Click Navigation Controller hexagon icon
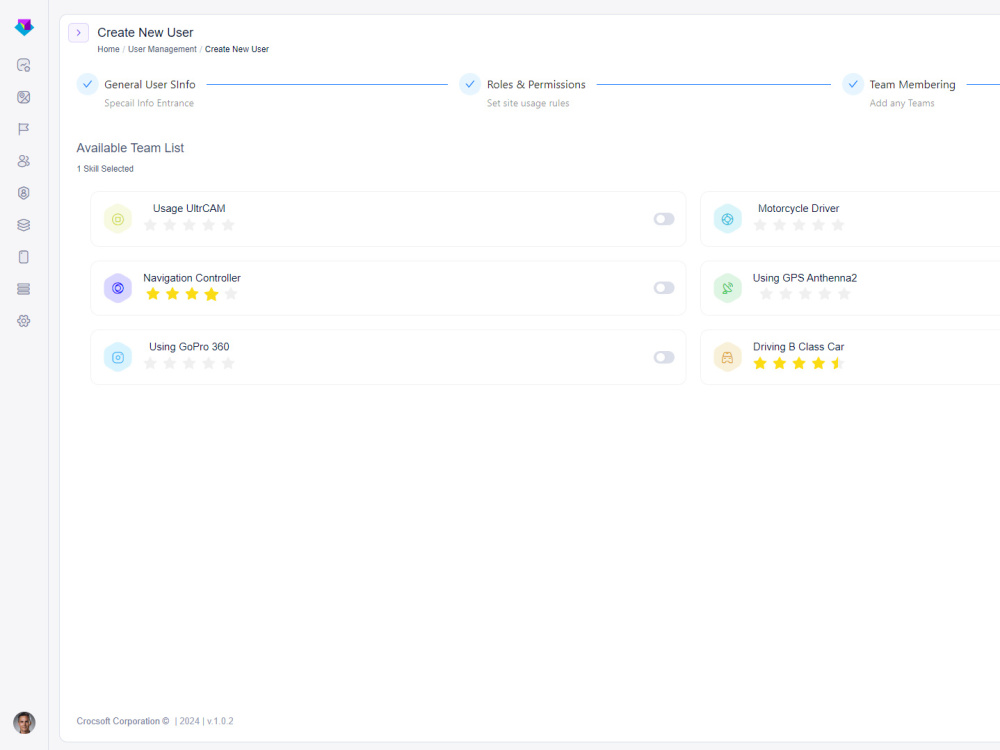 [x=118, y=288]
